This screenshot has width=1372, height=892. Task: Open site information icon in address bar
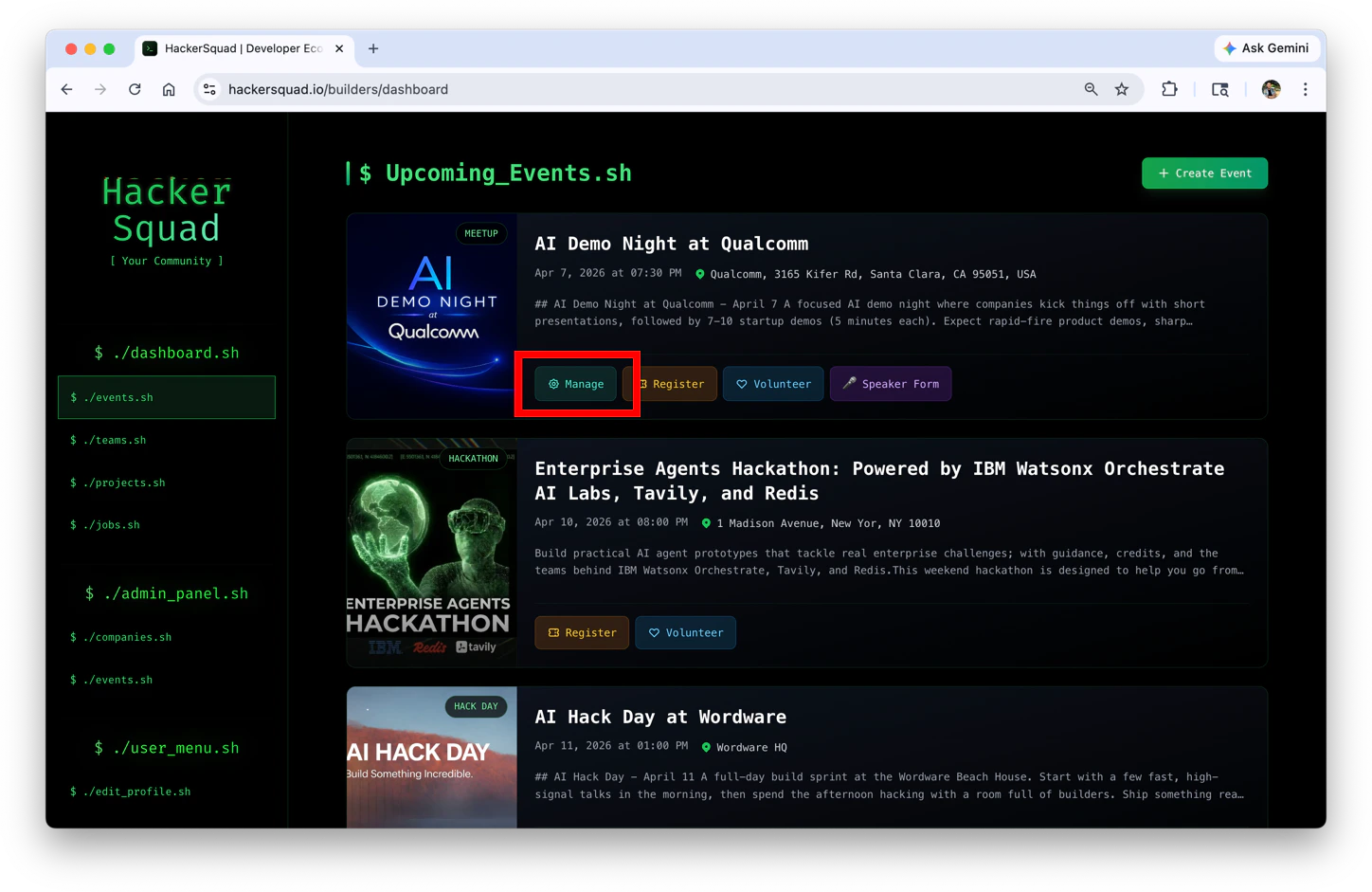pos(209,89)
